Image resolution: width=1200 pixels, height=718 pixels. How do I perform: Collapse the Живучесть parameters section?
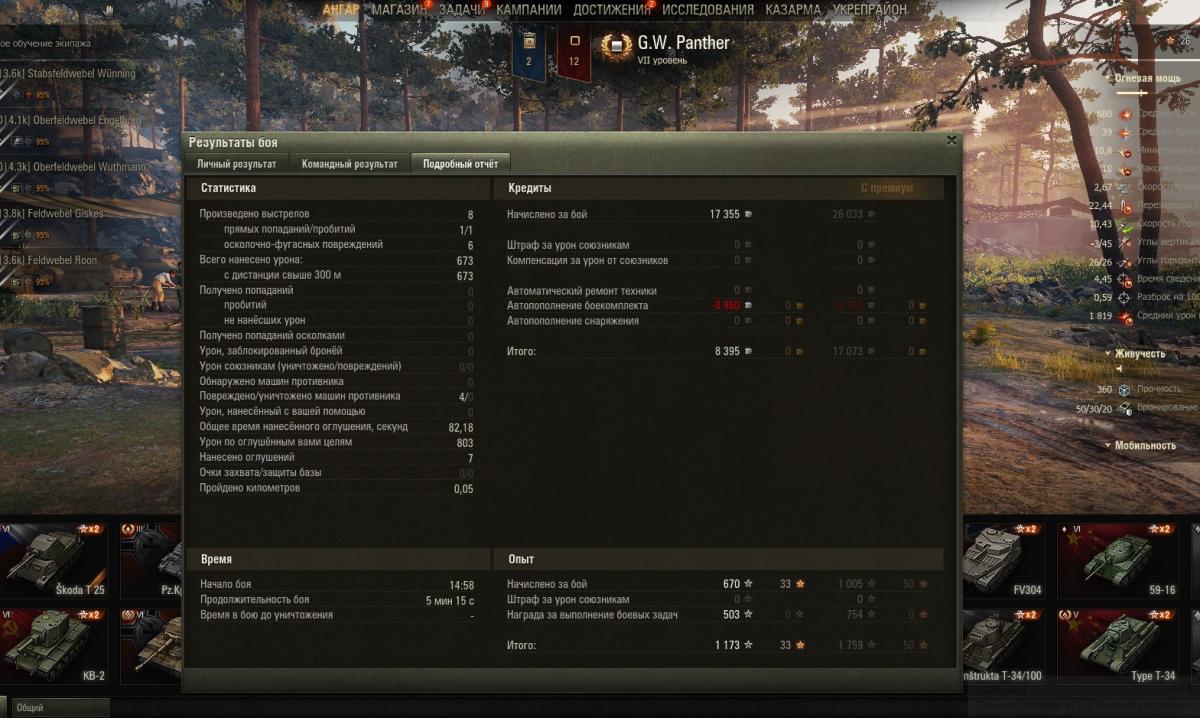(x=1135, y=354)
